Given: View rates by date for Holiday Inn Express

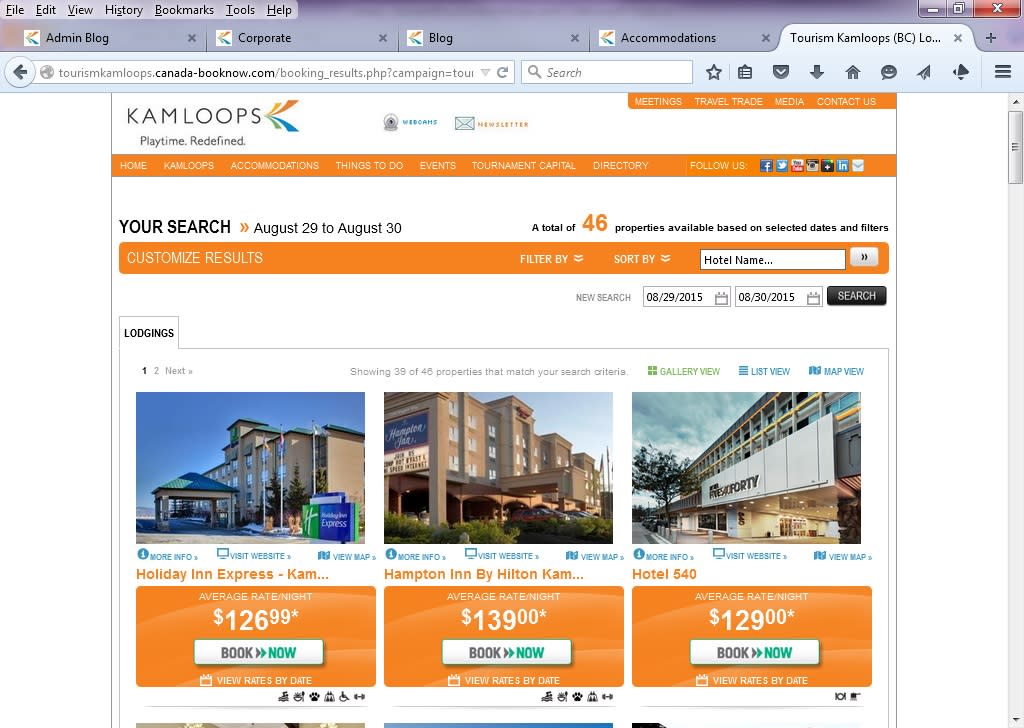Looking at the screenshot, I should coord(256,680).
